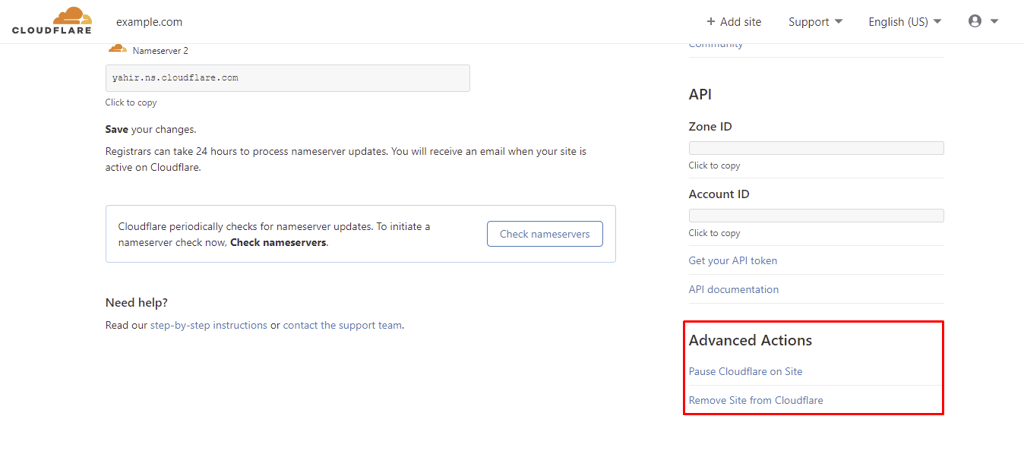Click the plus Add site button
This screenshot has width=1024, height=457.
tap(733, 22)
